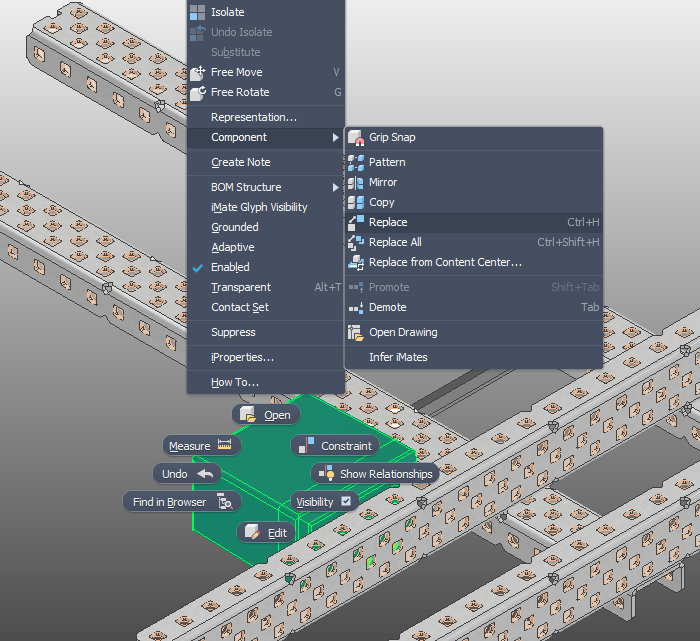This screenshot has width=700, height=641.
Task: Toggle the Contact Set option
Action: point(266,308)
